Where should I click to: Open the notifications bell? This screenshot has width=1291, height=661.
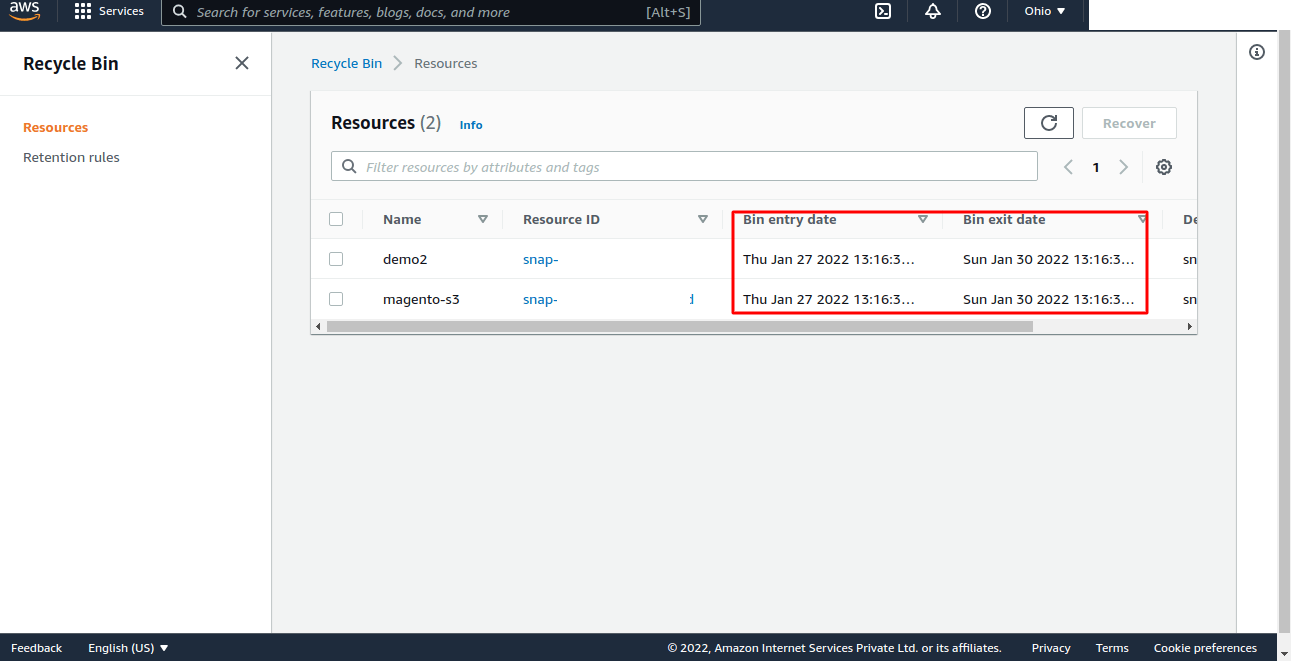(932, 12)
